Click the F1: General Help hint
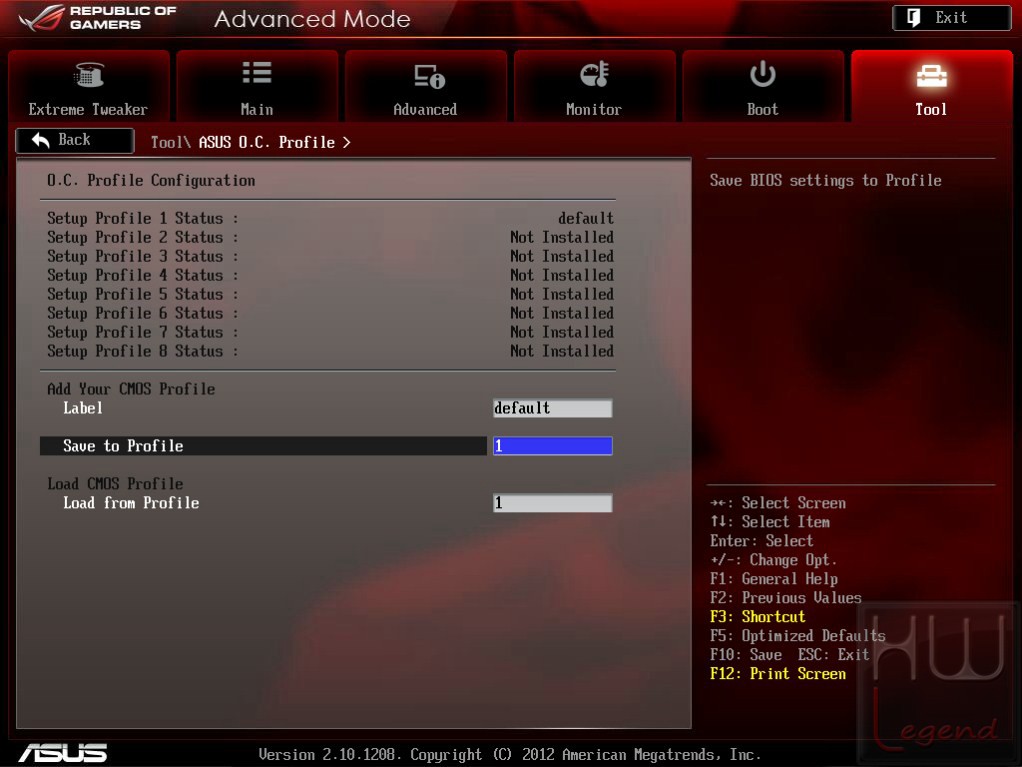 point(774,579)
